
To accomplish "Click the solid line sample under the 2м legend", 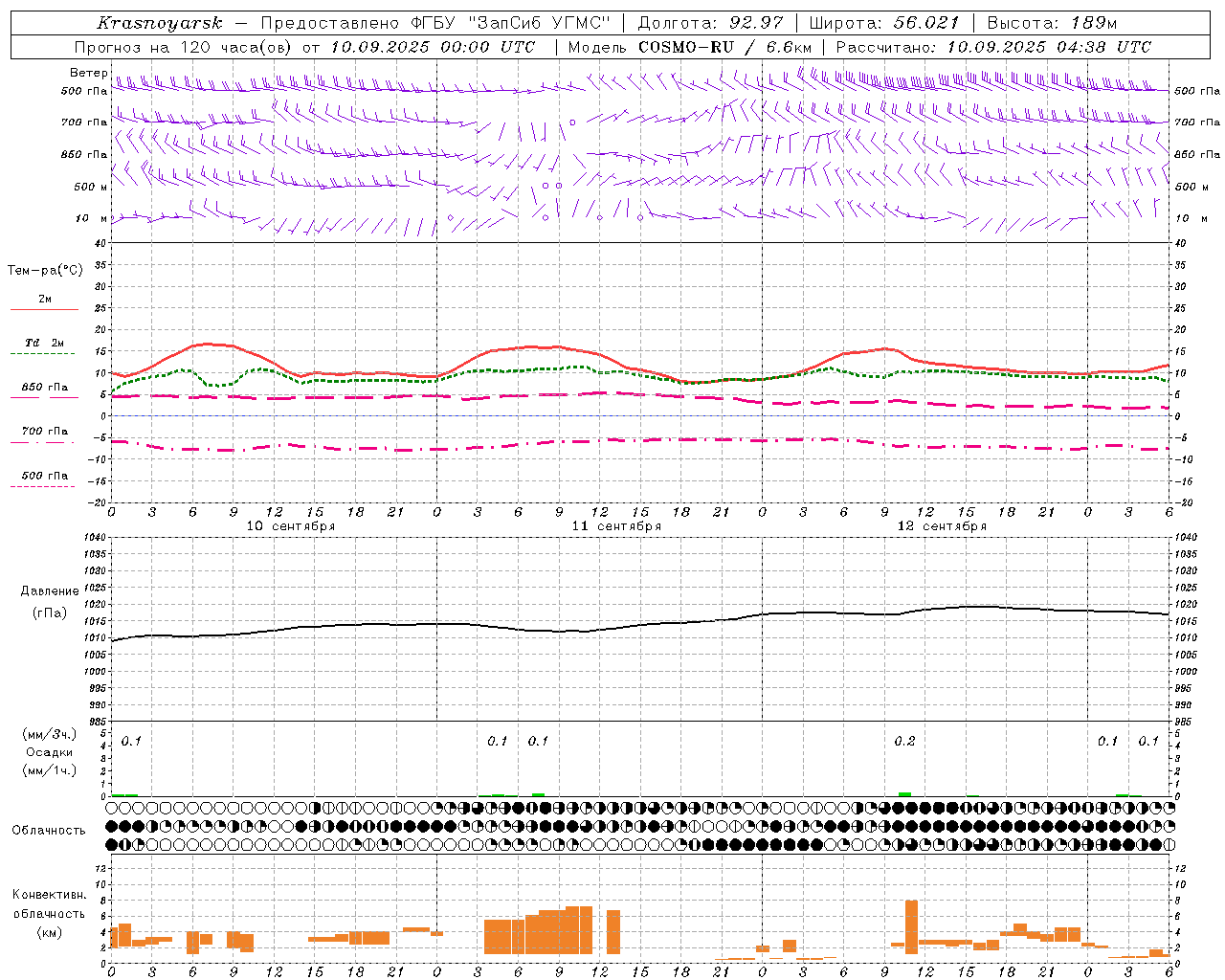I will pos(44,310).
